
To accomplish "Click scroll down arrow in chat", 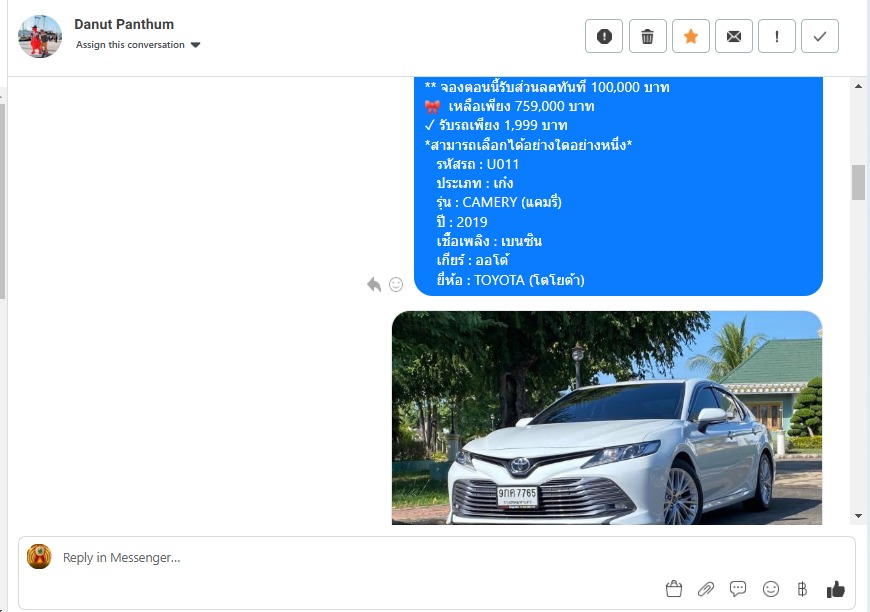I will click(x=858, y=516).
